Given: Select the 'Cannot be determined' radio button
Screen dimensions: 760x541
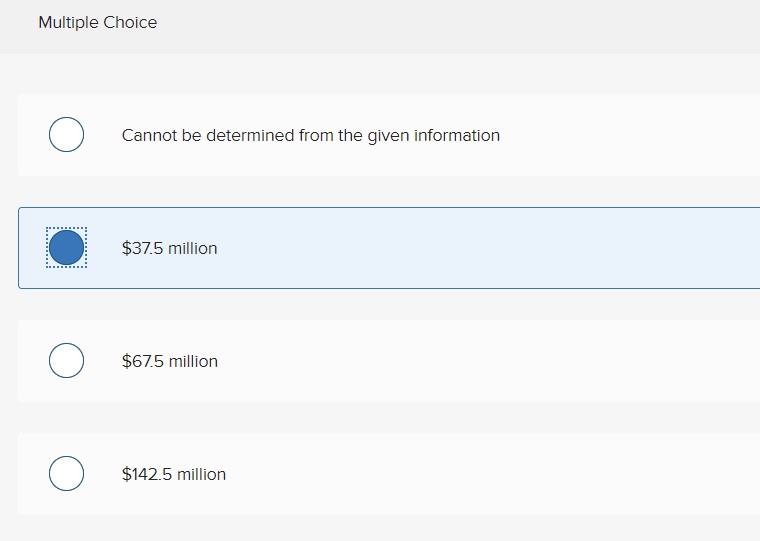Looking at the screenshot, I should click(x=66, y=135).
